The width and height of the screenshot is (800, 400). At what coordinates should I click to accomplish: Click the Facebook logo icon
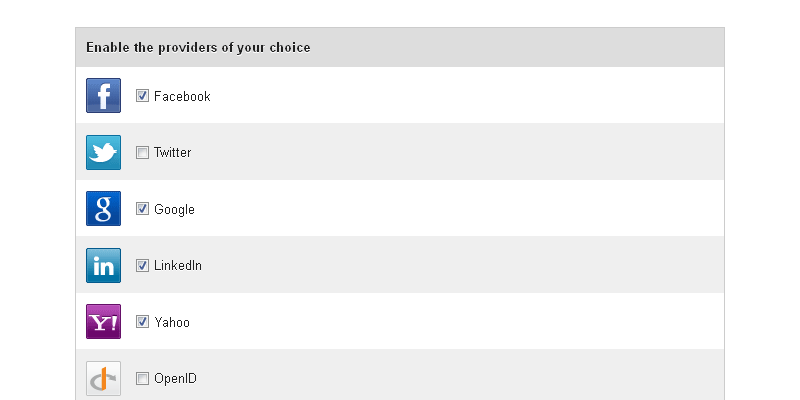click(103, 96)
